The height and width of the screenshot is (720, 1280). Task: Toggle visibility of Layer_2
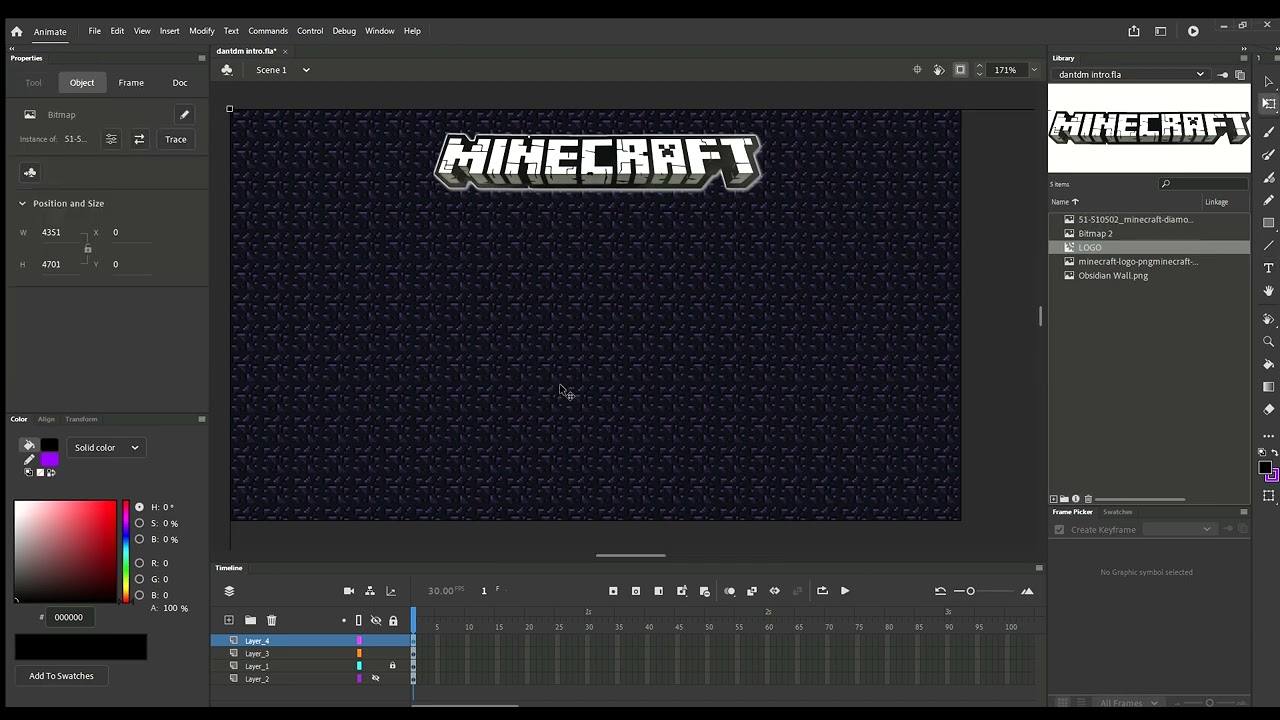pyautogui.click(x=376, y=678)
